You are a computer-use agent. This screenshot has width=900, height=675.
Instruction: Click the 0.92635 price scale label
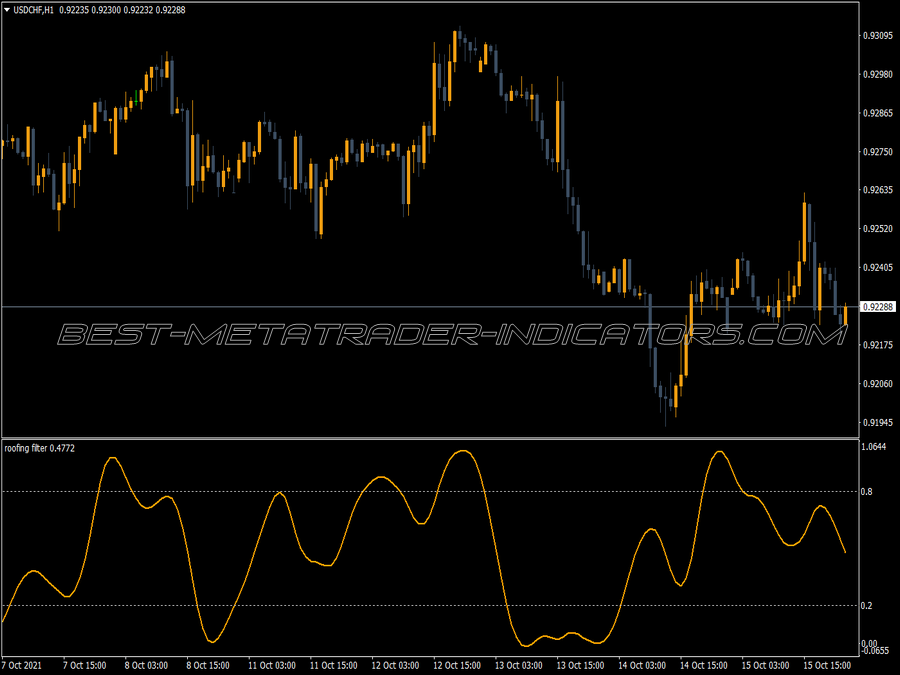tap(878, 190)
